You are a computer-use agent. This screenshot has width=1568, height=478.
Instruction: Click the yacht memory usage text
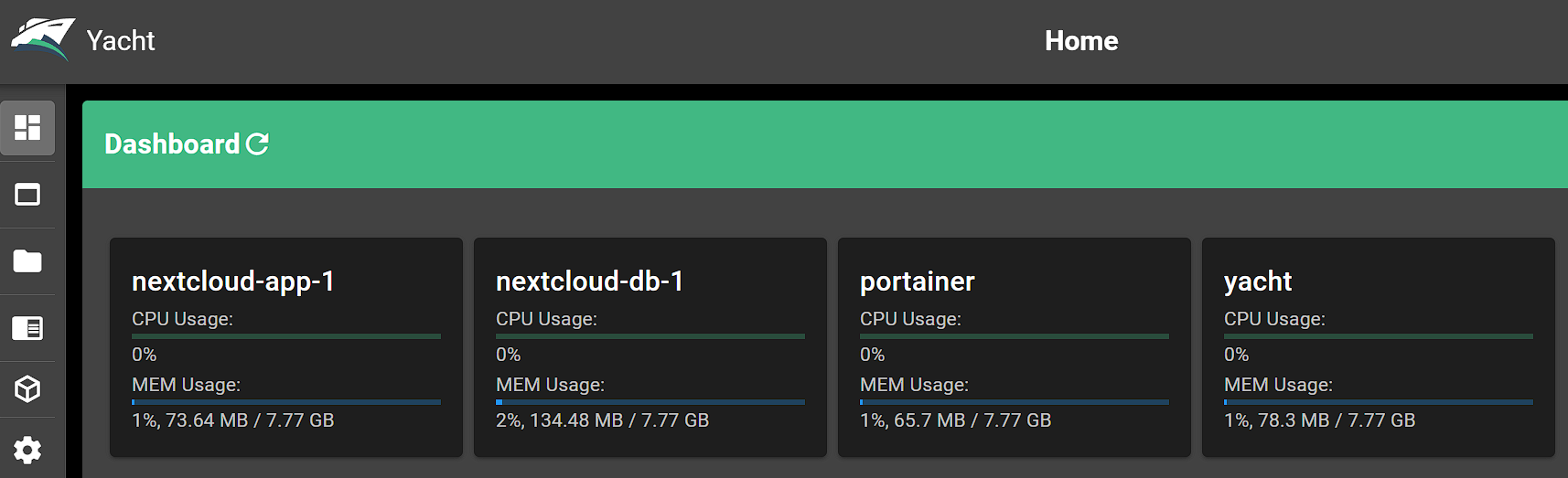click(1320, 420)
